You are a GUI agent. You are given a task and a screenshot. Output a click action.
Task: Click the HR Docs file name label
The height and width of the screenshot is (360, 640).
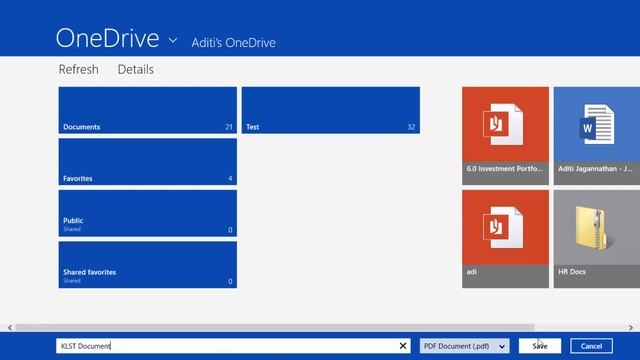[572, 271]
